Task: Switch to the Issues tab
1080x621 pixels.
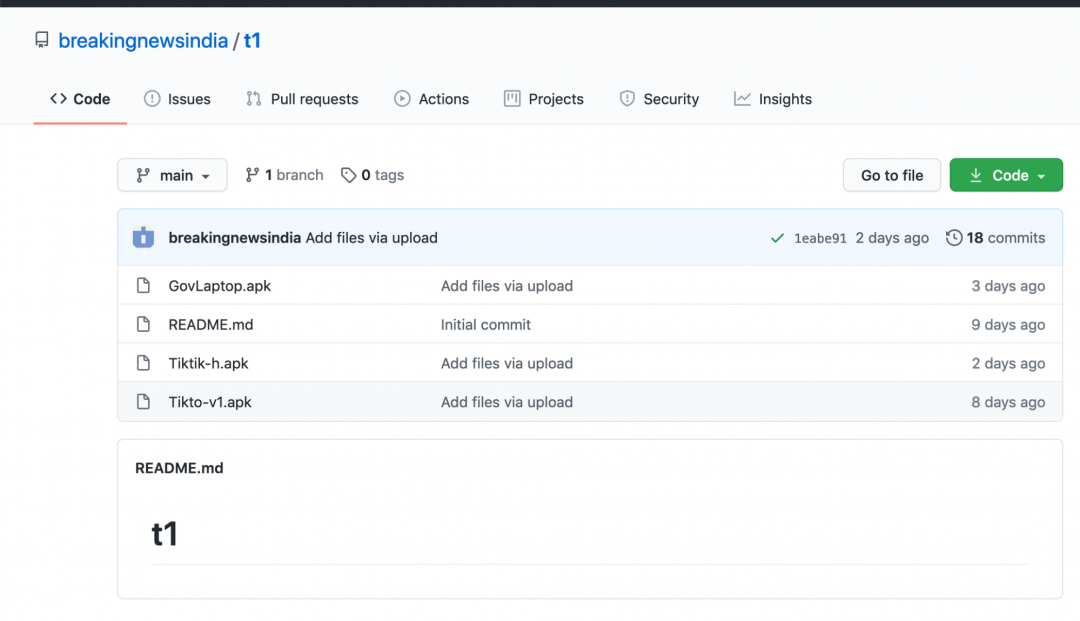Action: click(177, 99)
